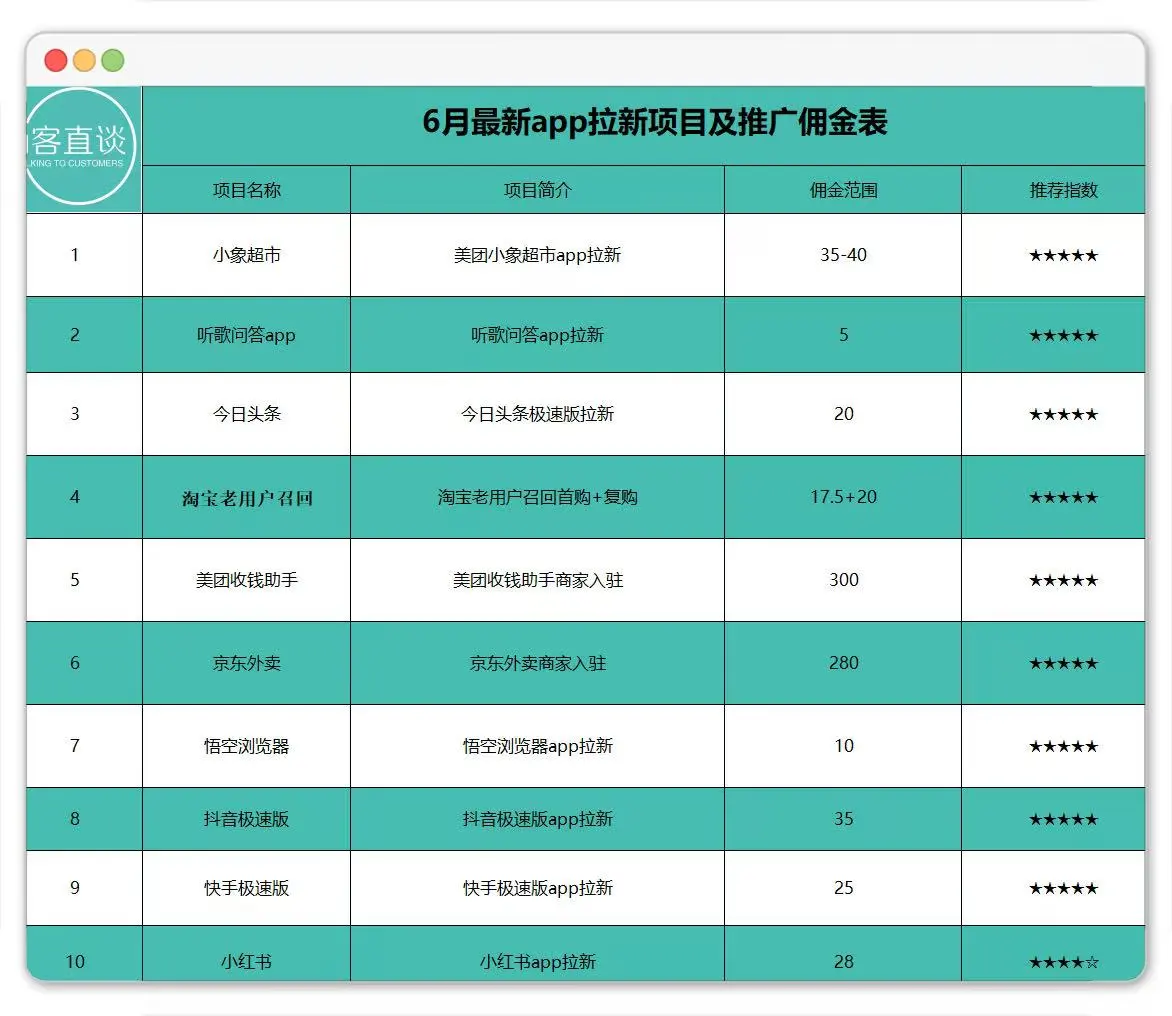Click the star rating in 抖音极速版 row

point(1064,820)
